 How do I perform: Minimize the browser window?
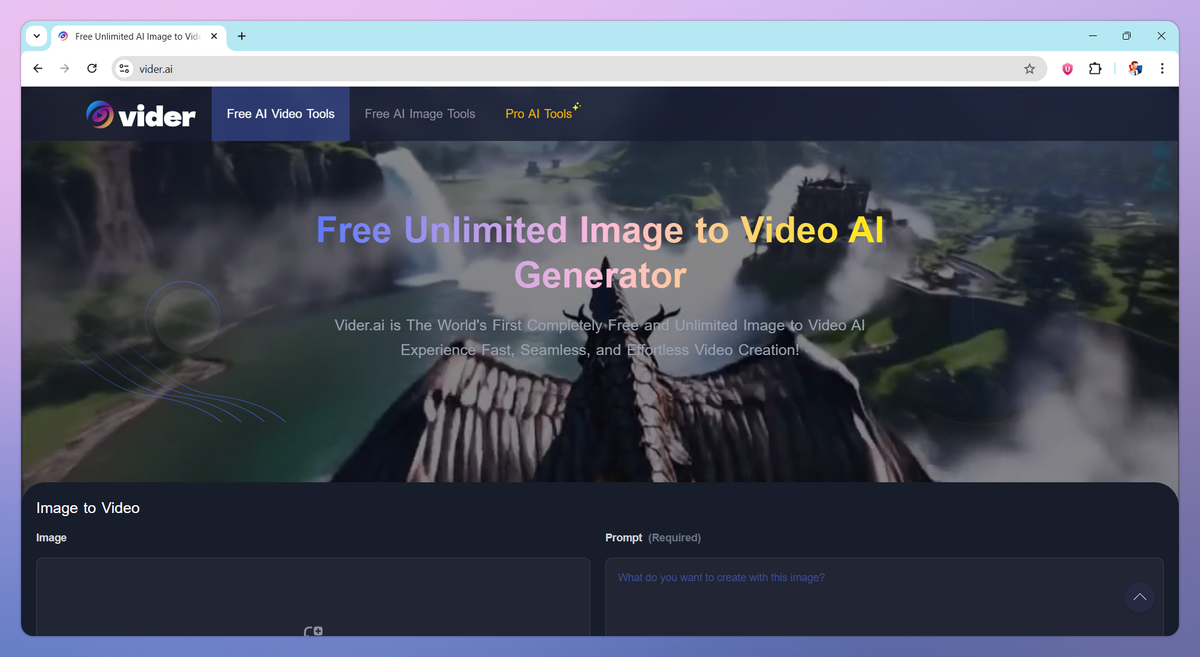coord(1093,36)
